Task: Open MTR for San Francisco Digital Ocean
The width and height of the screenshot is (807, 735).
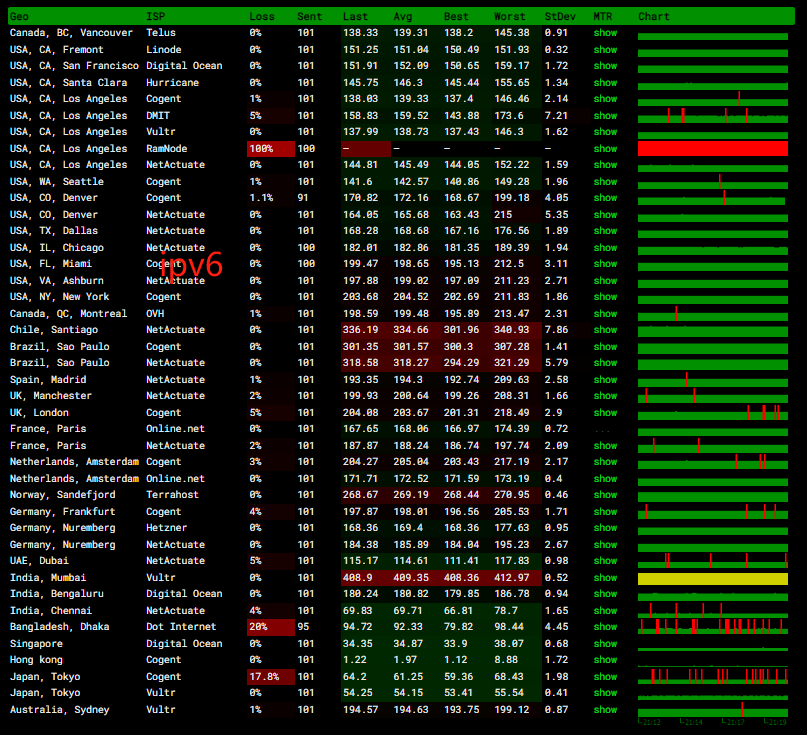Action: [605, 66]
